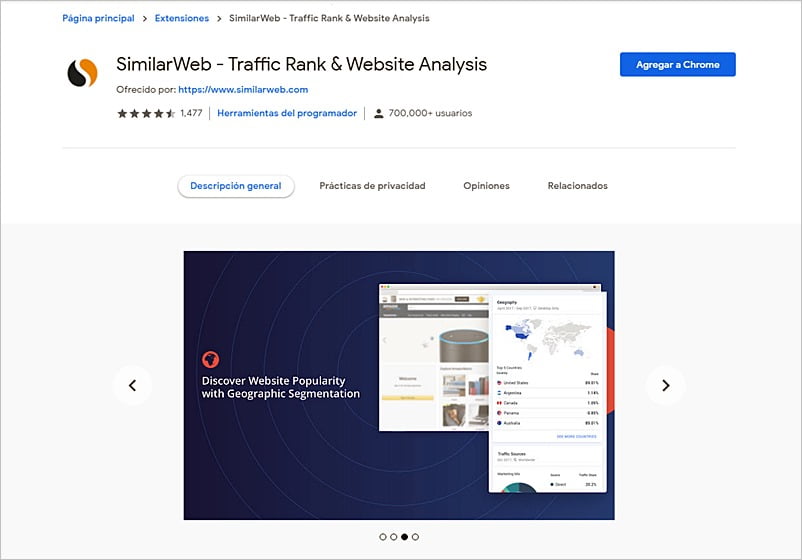Click the red logo in promo slide
Viewport: 802px width, 560px height.
click(x=210, y=359)
